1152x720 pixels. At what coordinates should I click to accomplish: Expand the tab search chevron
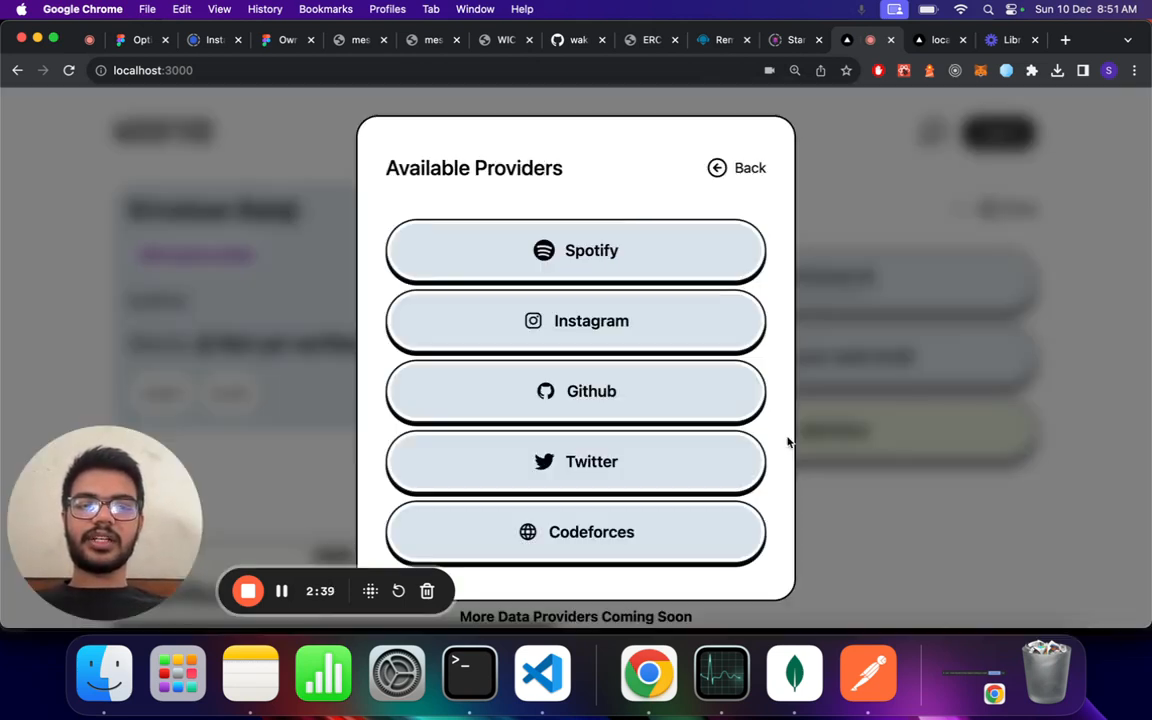pyautogui.click(x=1128, y=40)
